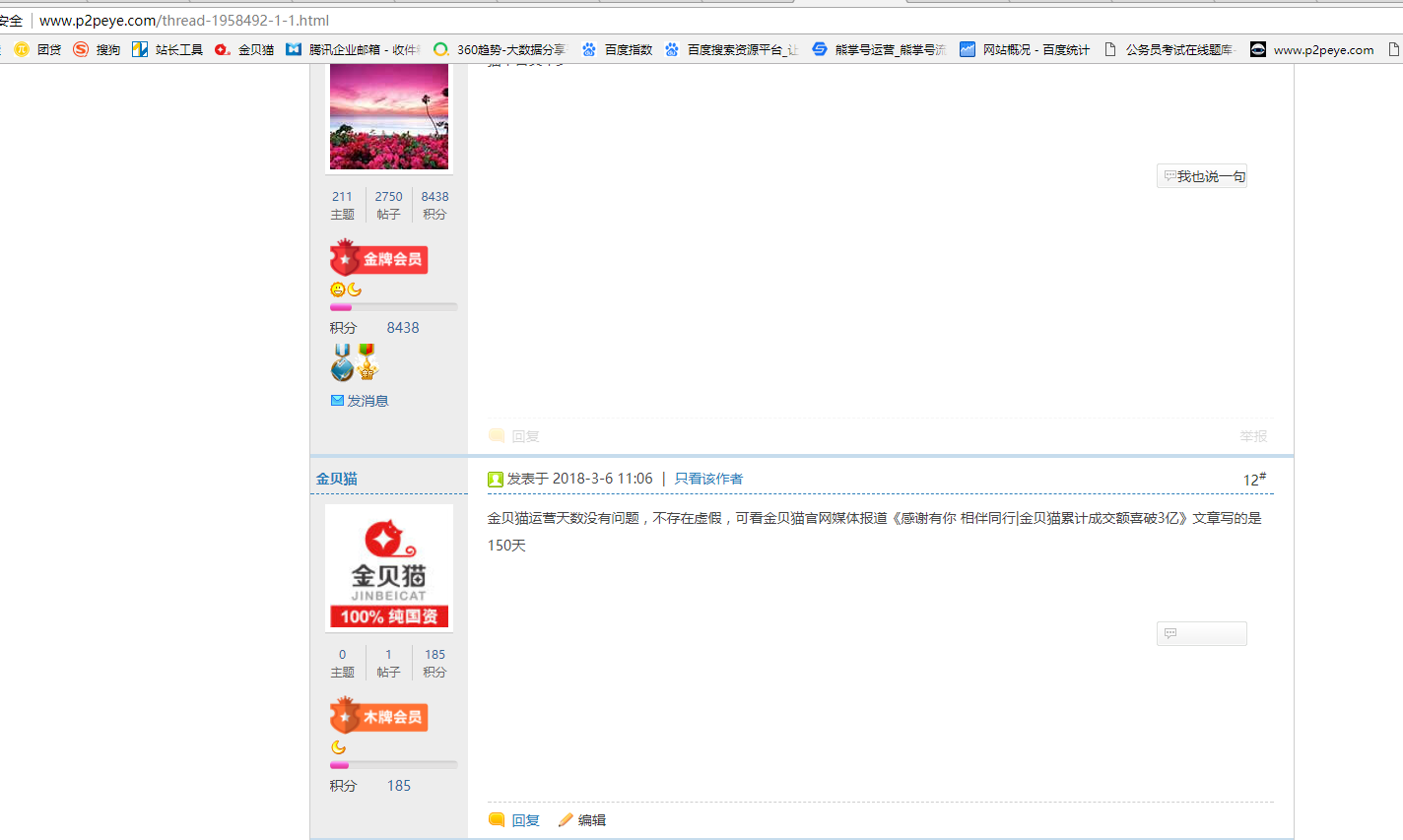Click the 金牌会员 member badge

pyautogui.click(x=378, y=258)
